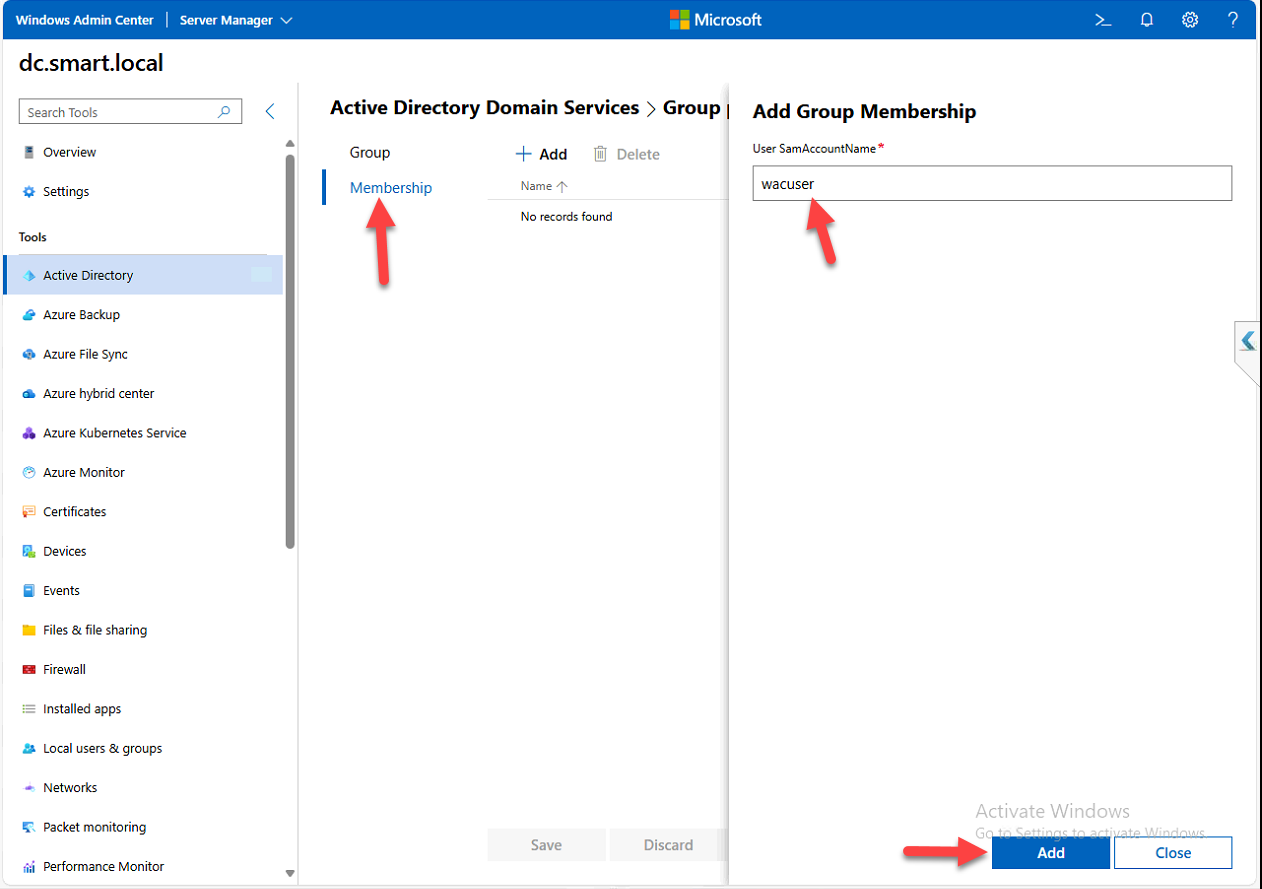This screenshot has height=889, width=1262.
Task: Open Local users & groups tool
Action: pos(143,748)
